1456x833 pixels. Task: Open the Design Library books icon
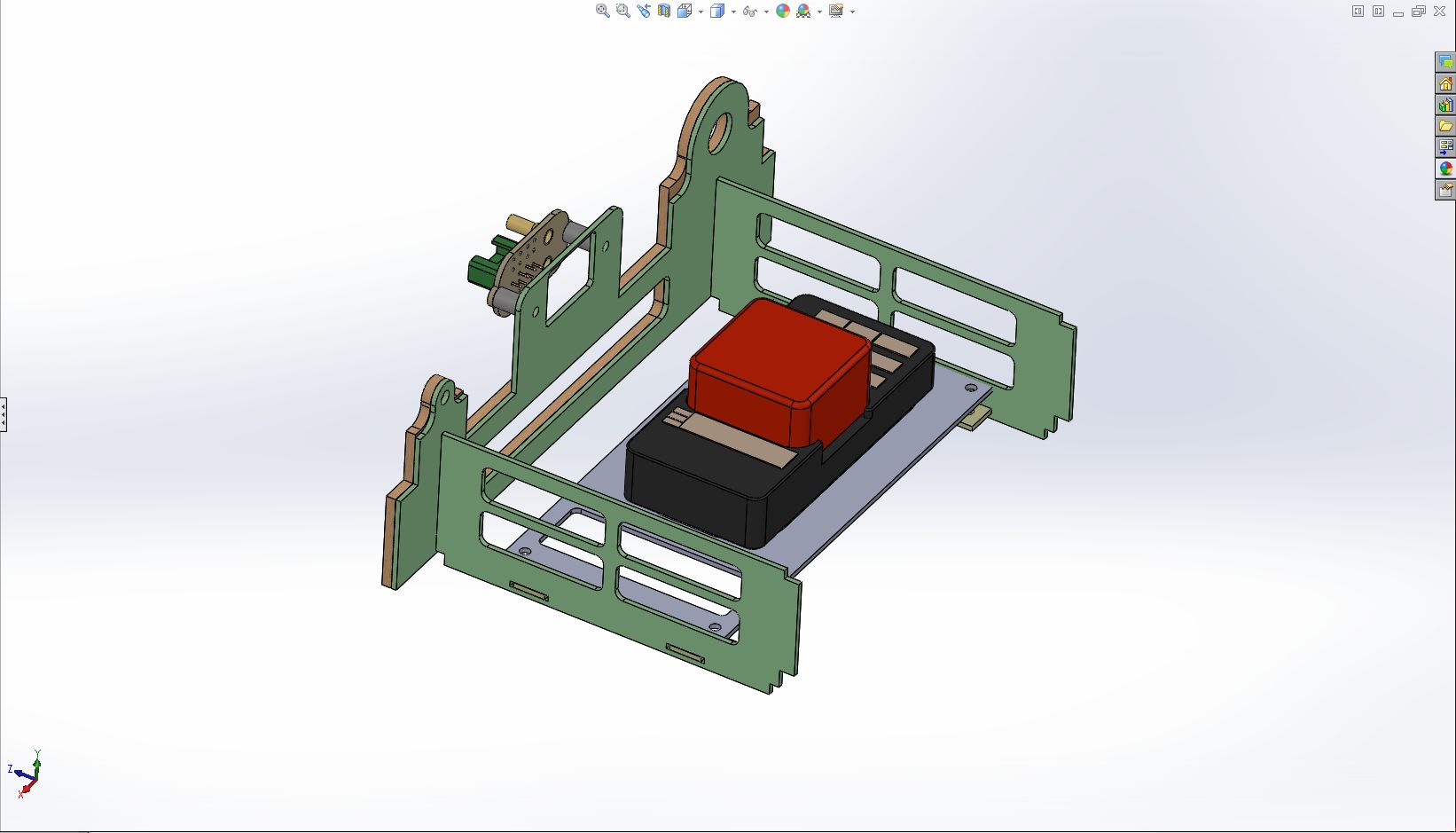[1445, 105]
